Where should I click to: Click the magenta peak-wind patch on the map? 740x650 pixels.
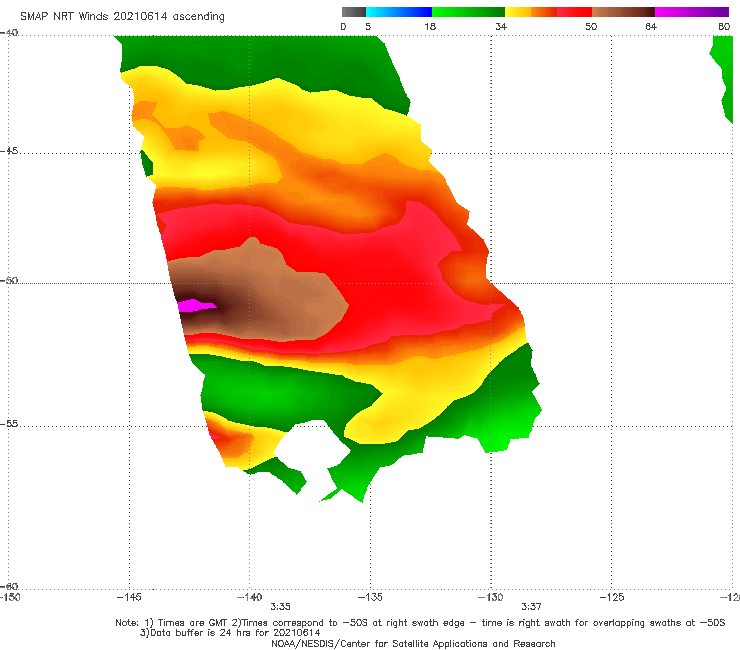click(196, 305)
